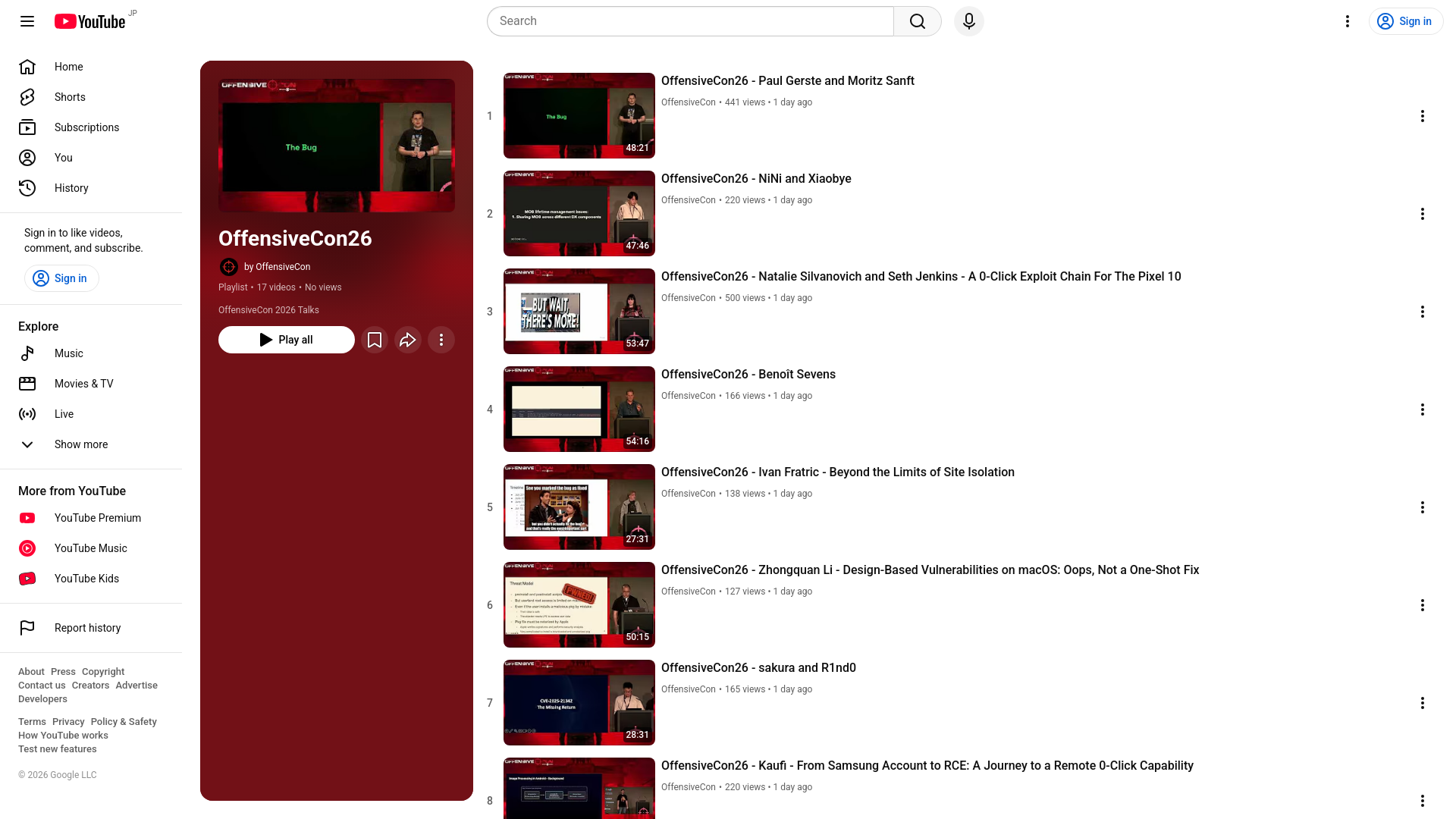Image resolution: width=1456 pixels, height=819 pixels.
Task: Open YouTube Music
Action: (91, 548)
